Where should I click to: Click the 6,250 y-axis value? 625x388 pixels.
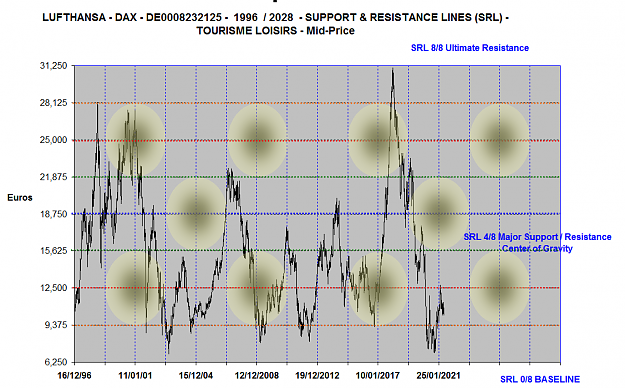pos(55,362)
